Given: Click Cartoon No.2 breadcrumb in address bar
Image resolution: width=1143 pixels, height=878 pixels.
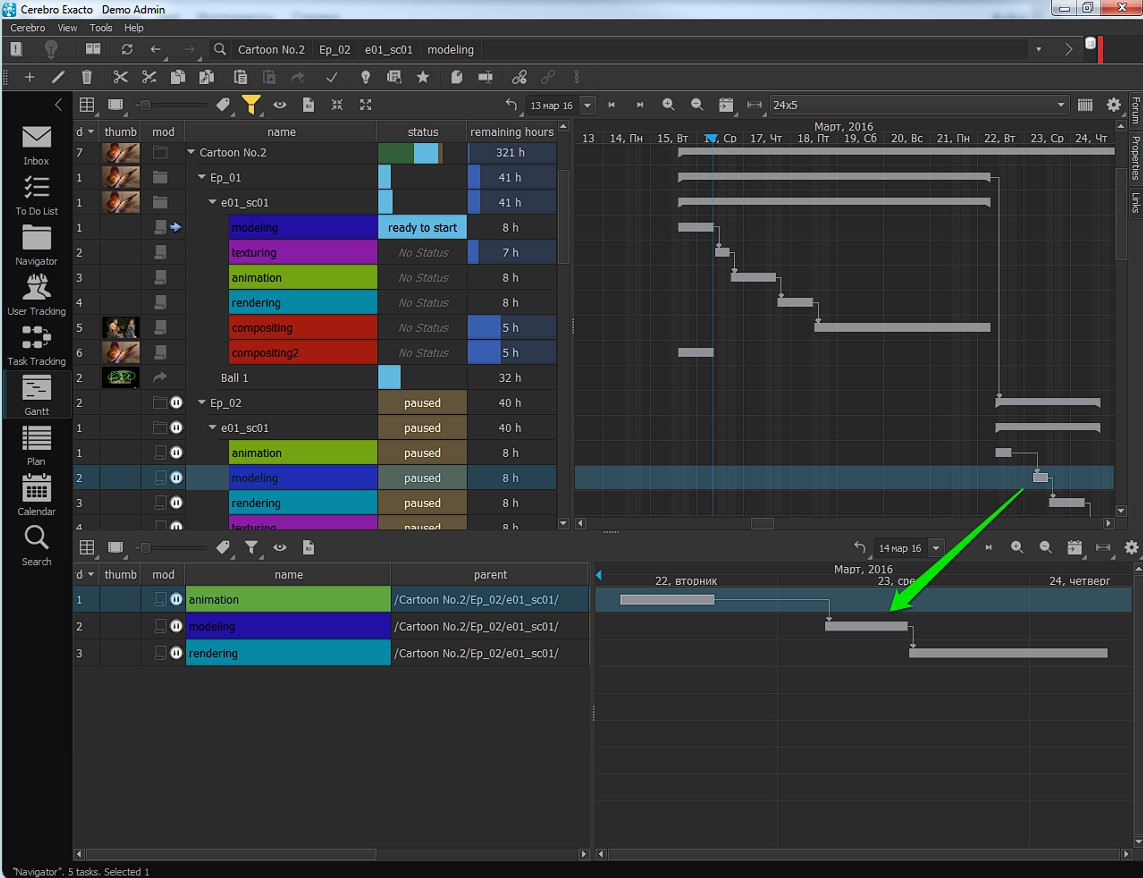Looking at the screenshot, I should coord(271,50).
